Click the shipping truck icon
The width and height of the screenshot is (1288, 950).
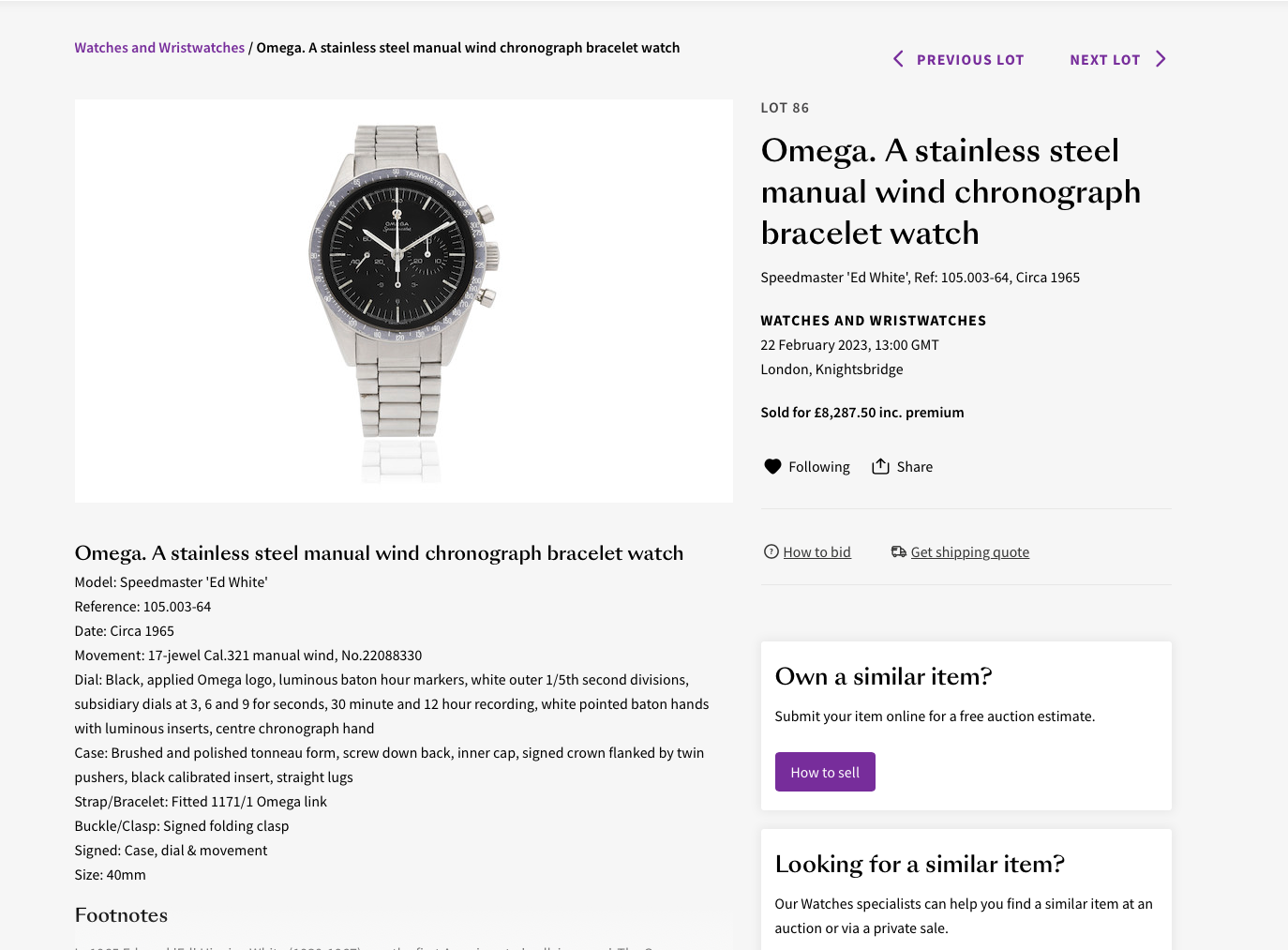898,552
